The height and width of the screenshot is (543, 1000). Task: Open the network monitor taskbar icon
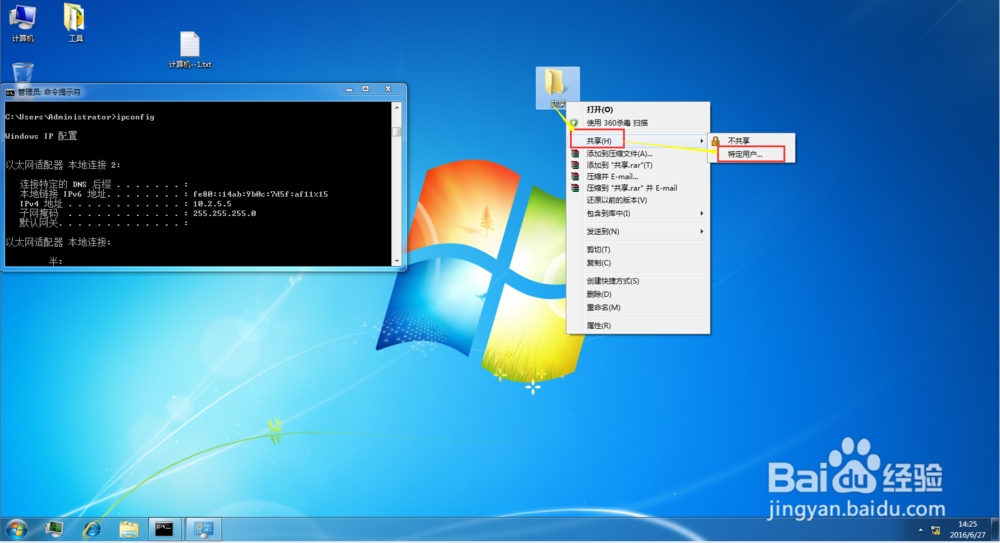55,529
